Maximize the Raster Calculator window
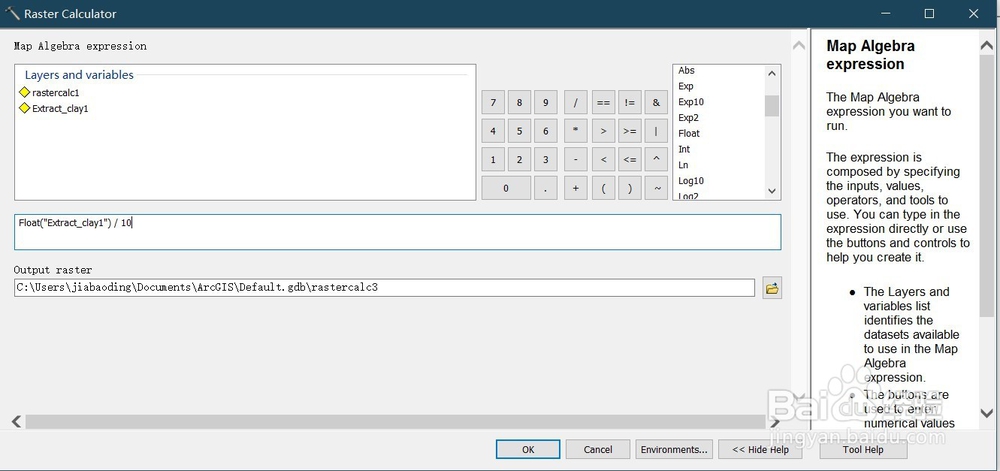This screenshot has width=1000, height=471. [x=929, y=13]
